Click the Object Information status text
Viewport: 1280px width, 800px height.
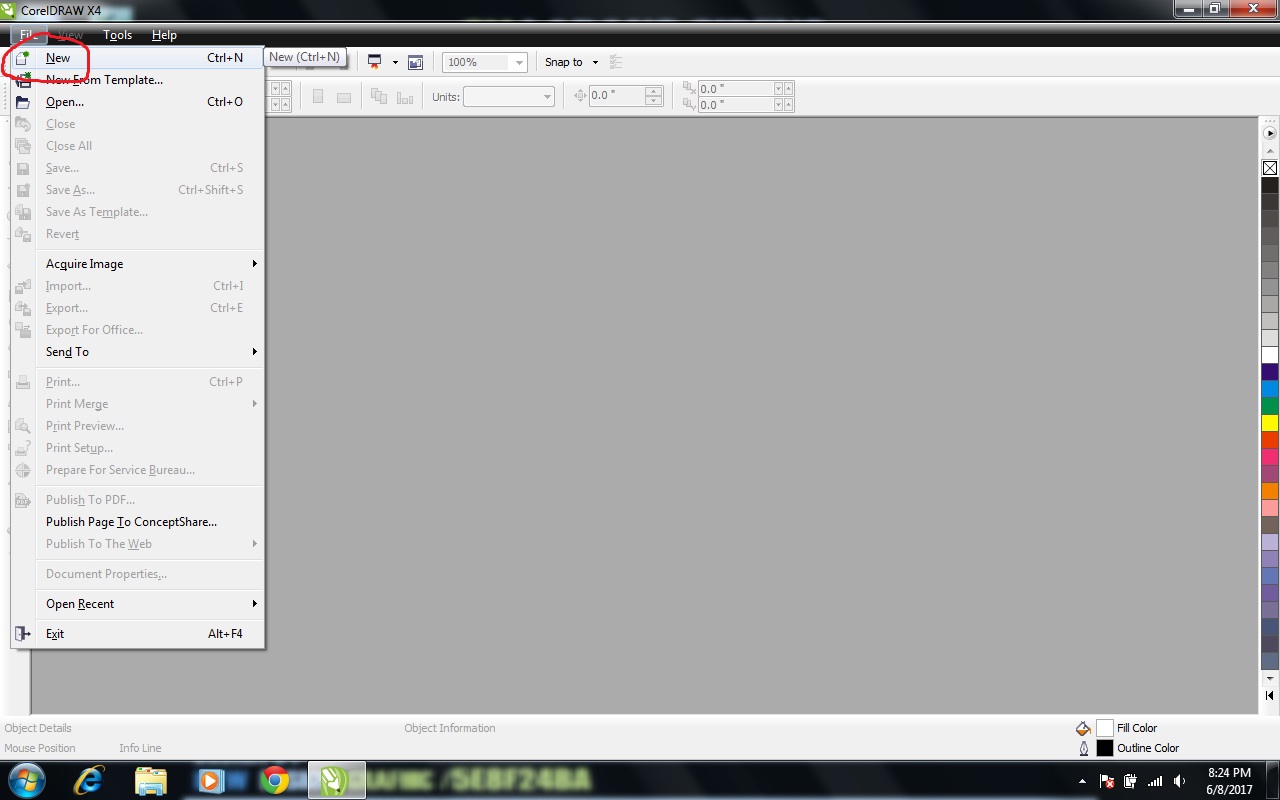(450, 728)
